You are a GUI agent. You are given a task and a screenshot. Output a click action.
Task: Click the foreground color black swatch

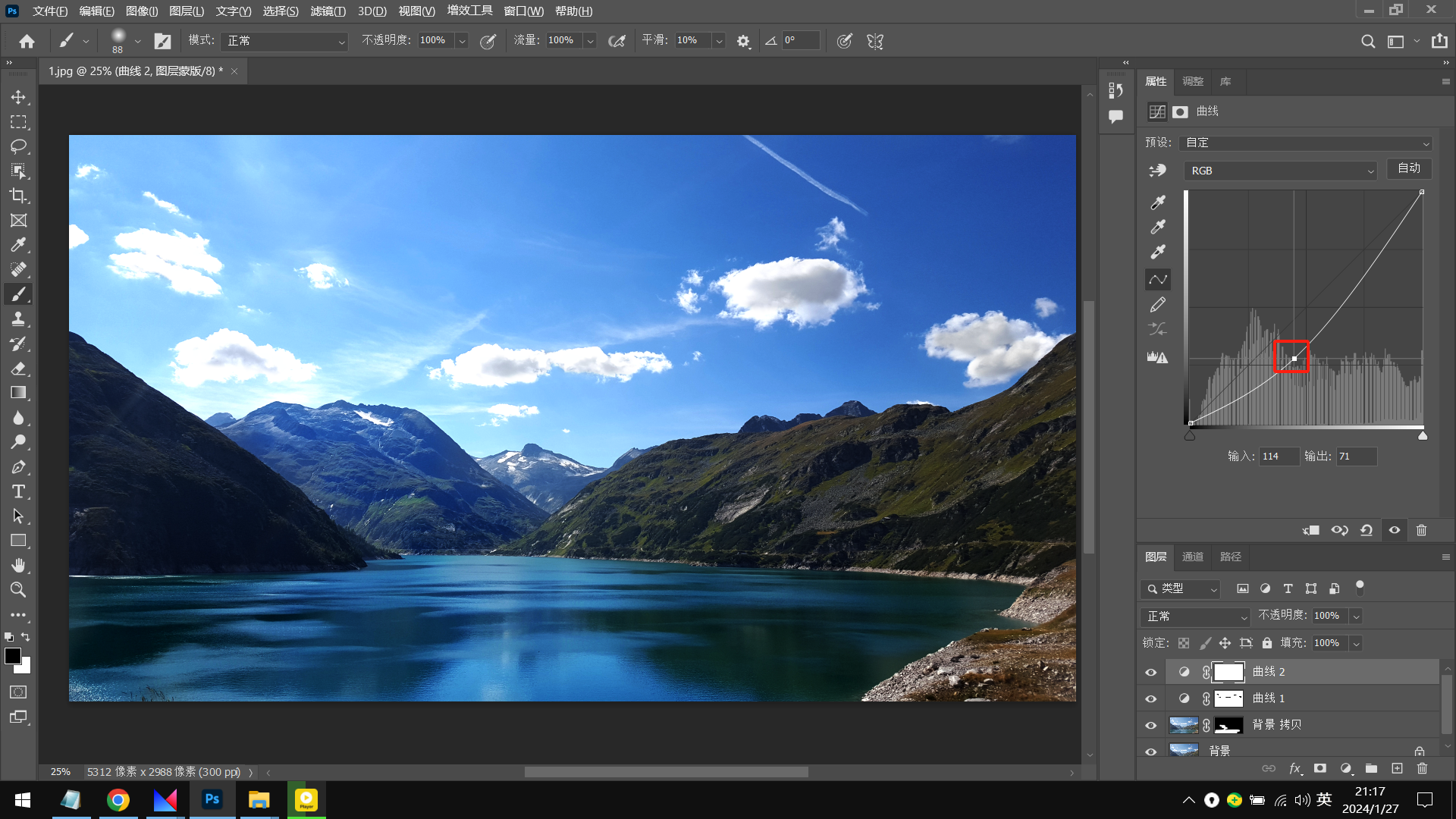click(13, 656)
